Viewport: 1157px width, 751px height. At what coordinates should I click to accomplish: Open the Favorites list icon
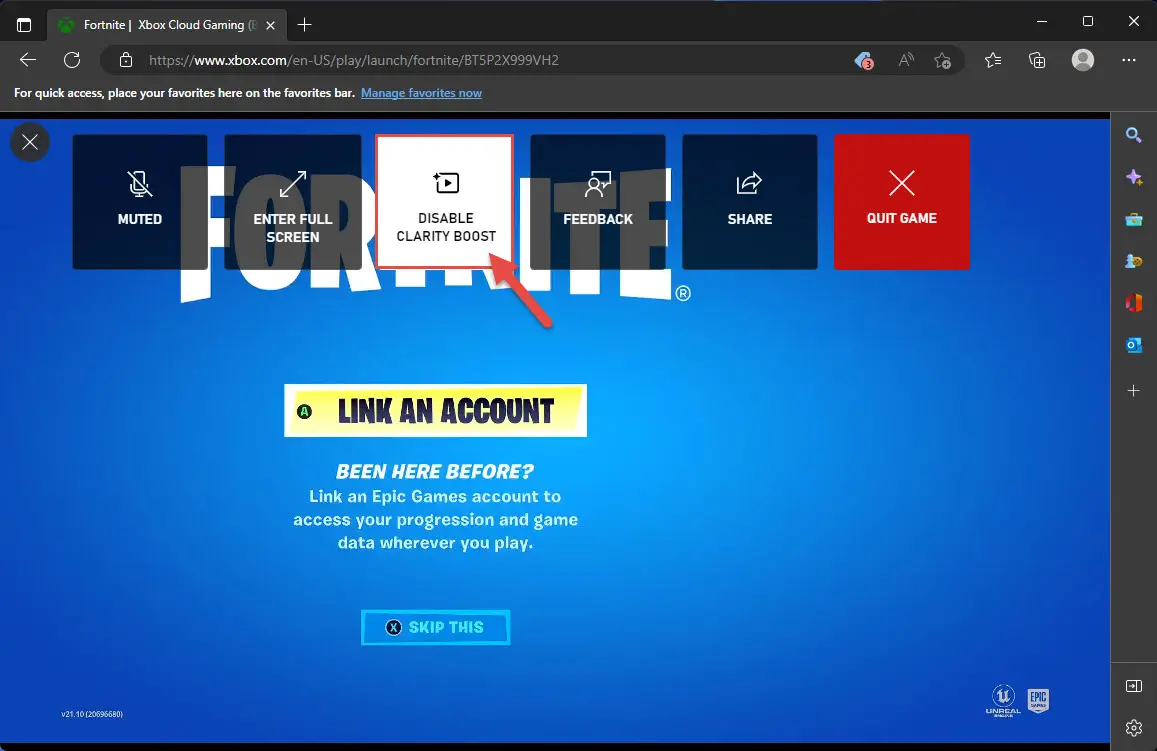pyautogui.click(x=993, y=60)
